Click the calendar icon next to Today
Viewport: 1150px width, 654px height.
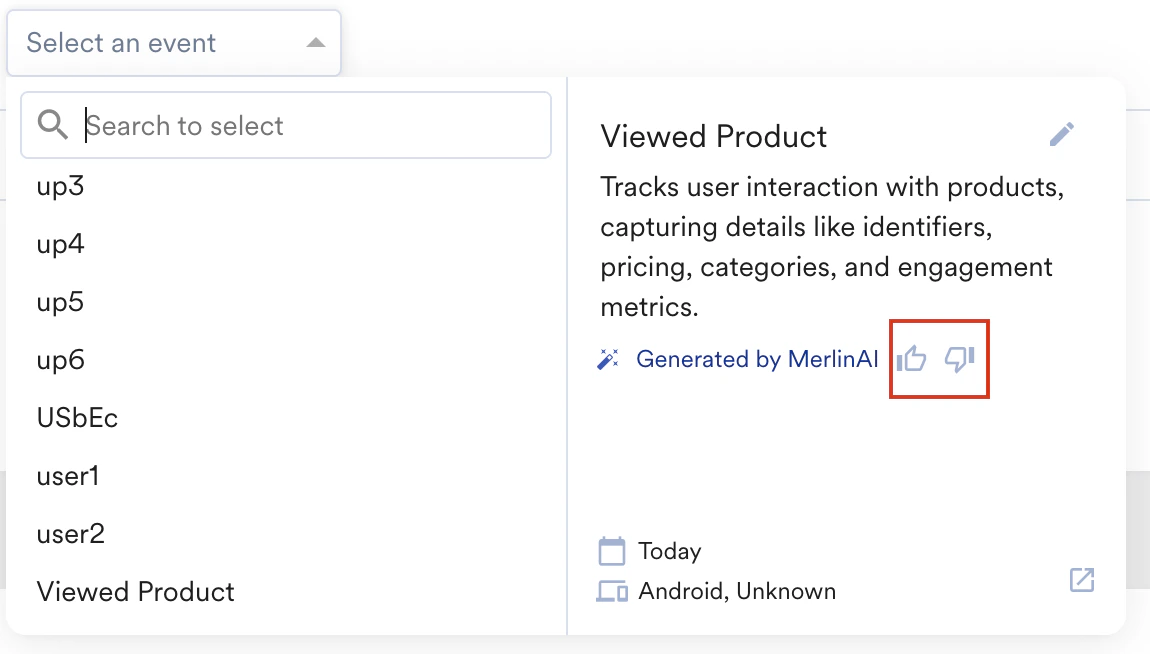coord(611,551)
